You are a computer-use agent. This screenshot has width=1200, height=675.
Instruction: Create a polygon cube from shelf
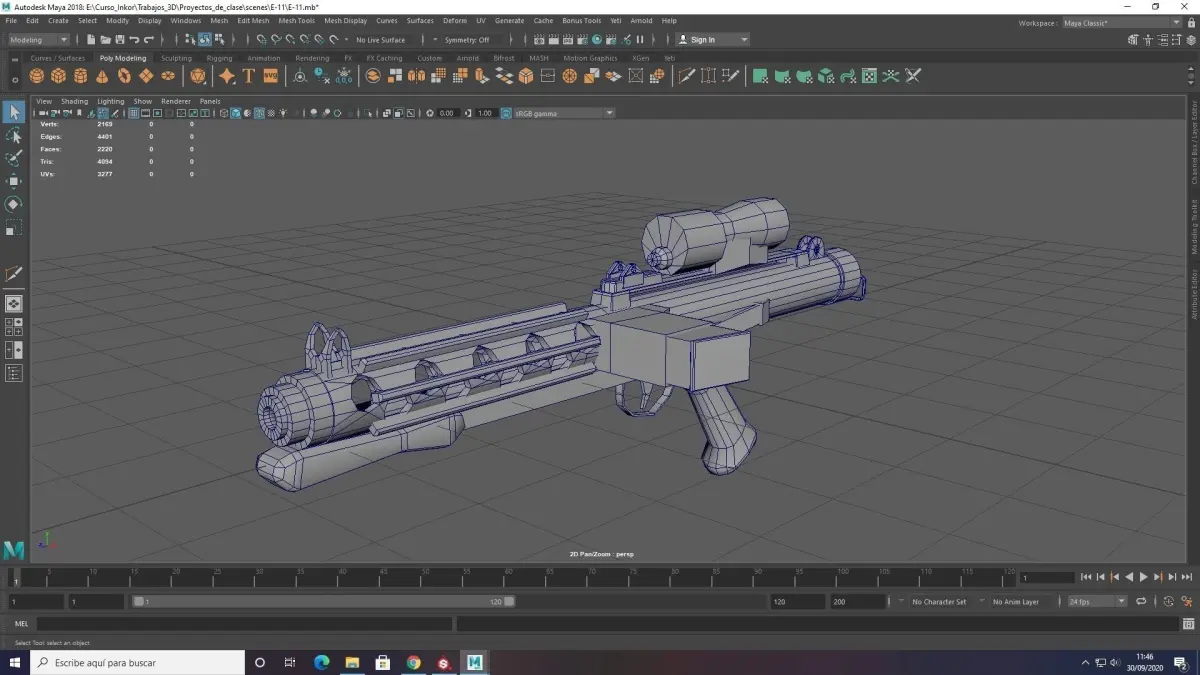pyautogui.click(x=59, y=76)
